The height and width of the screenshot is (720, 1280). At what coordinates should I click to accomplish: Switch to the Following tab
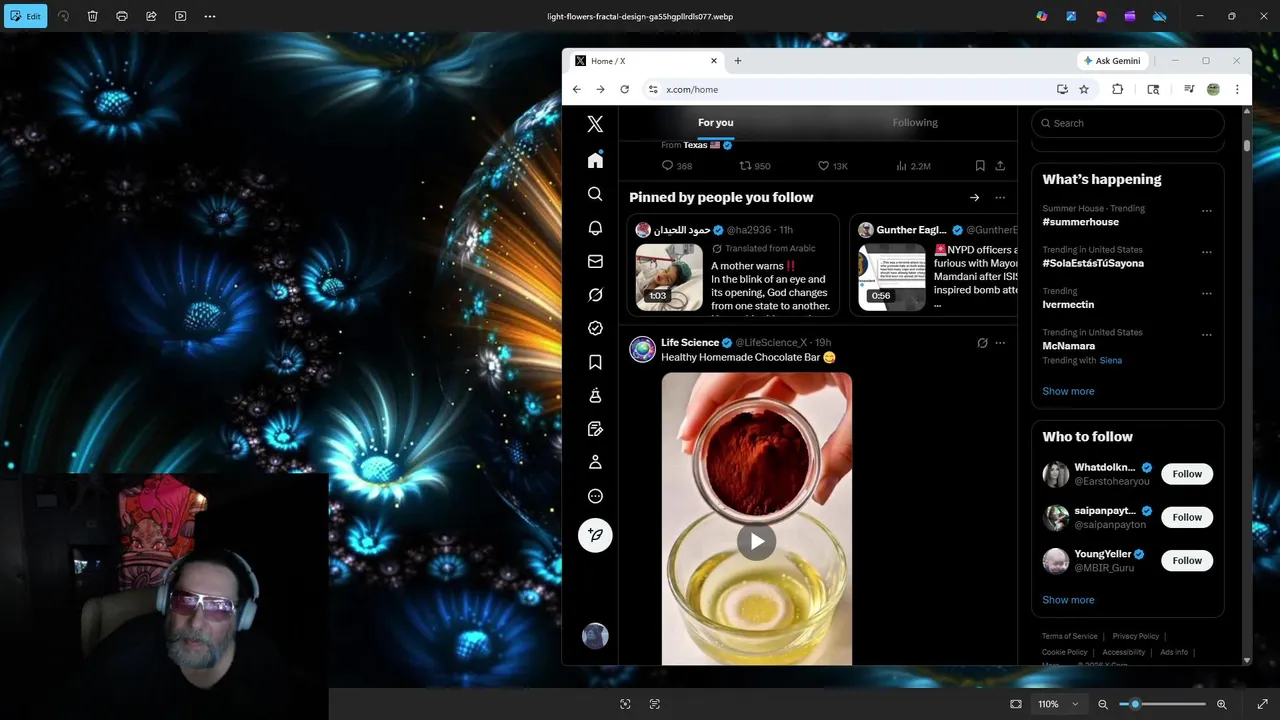point(915,122)
